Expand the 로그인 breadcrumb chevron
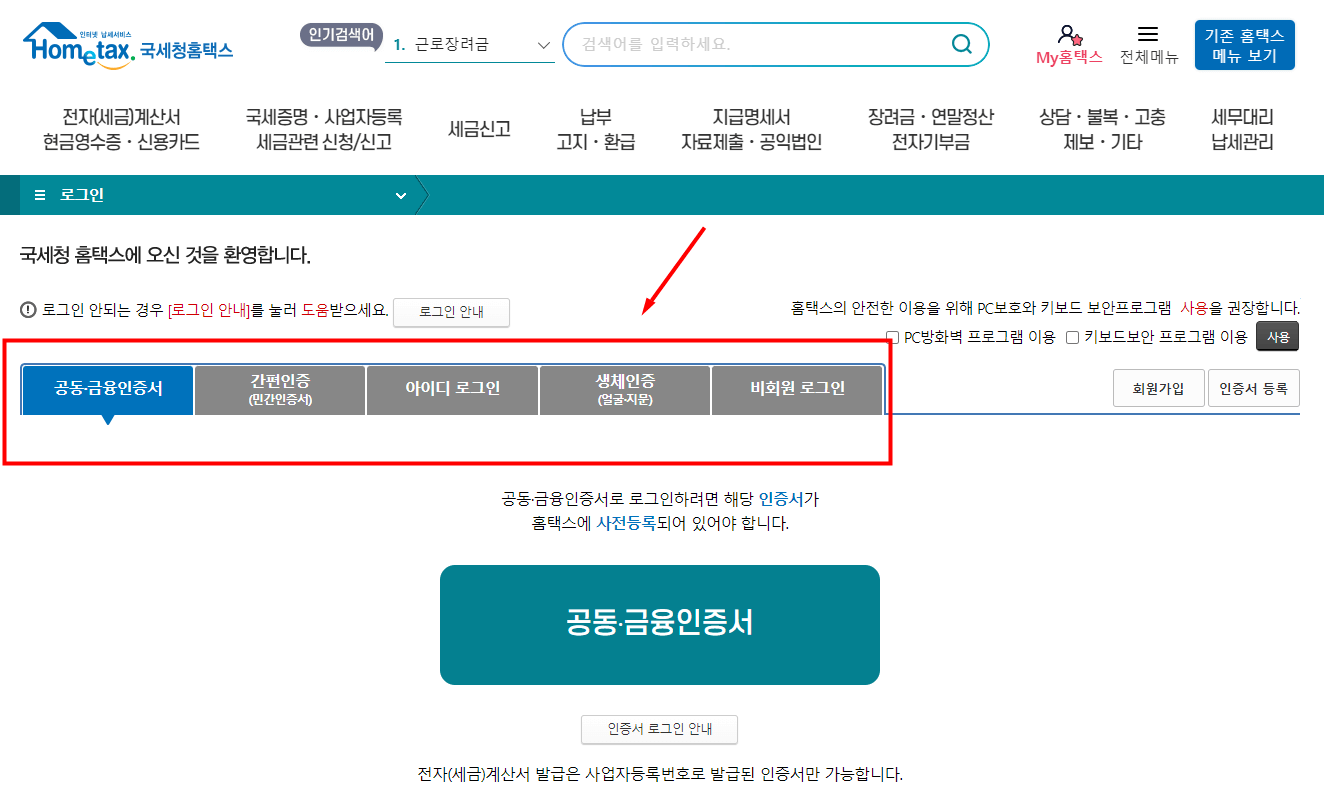Viewport: 1324px width, 801px height. pos(401,195)
